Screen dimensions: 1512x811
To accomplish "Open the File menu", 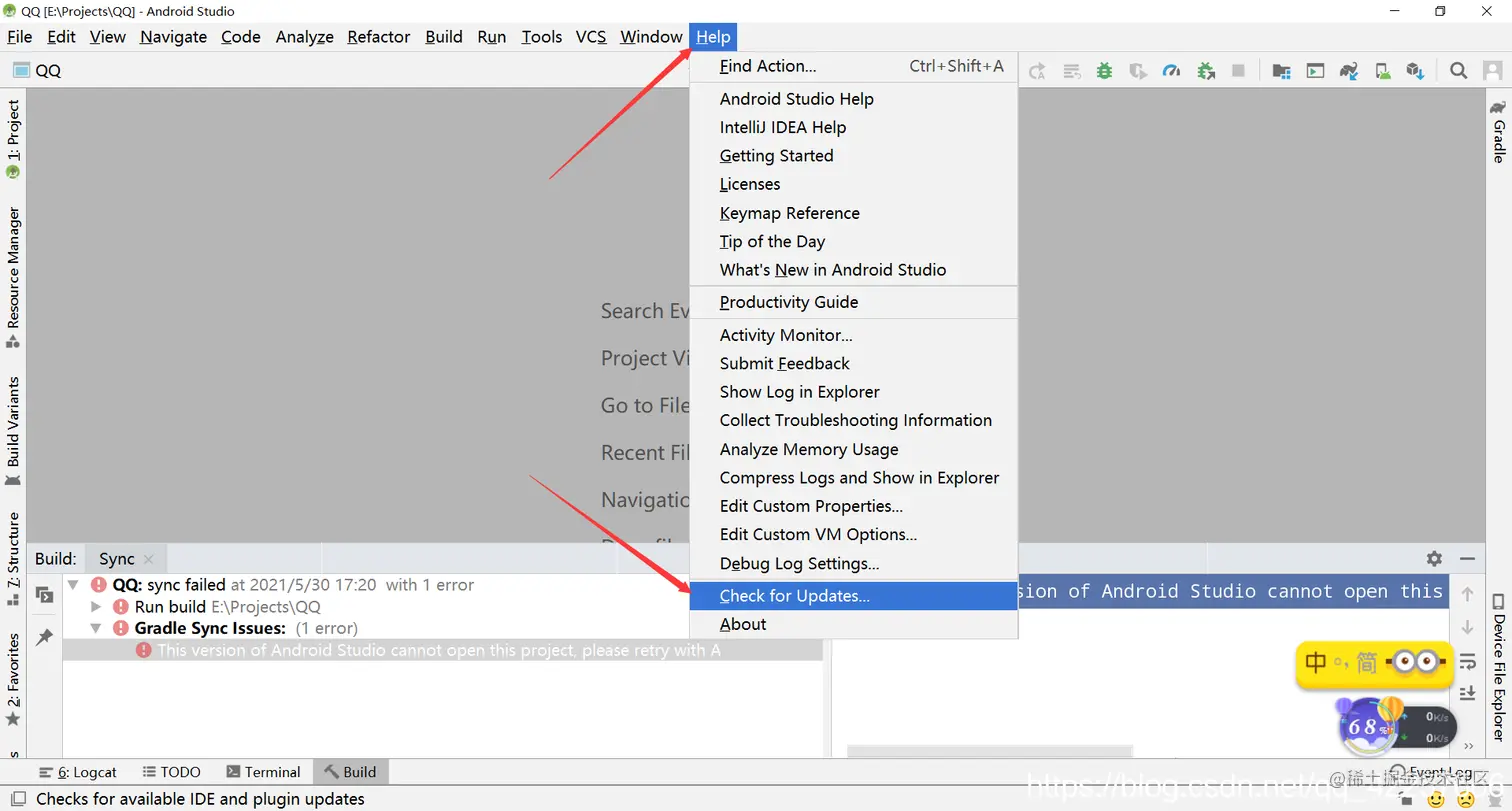I will (x=20, y=37).
